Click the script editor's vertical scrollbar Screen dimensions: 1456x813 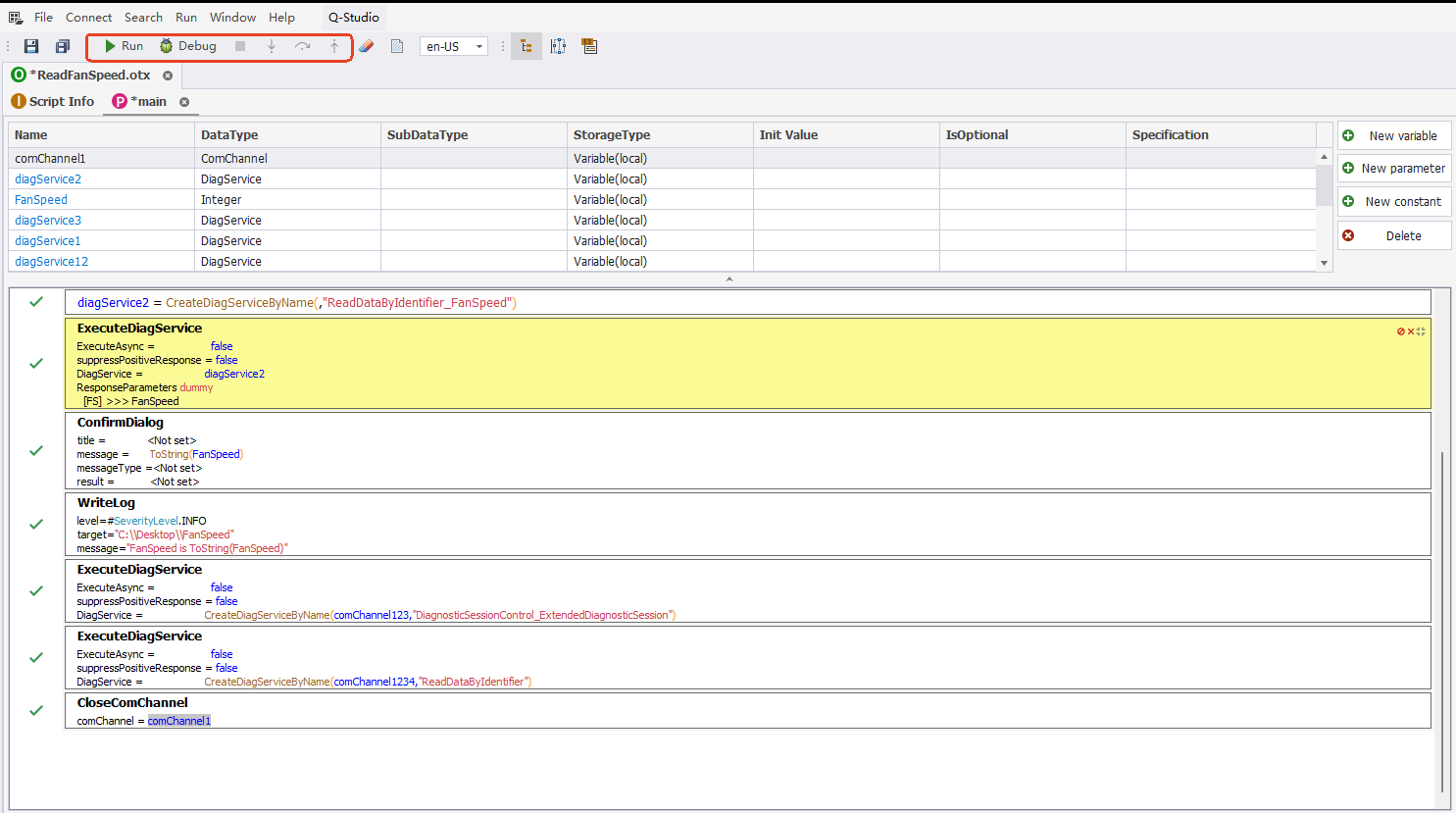click(x=1442, y=623)
